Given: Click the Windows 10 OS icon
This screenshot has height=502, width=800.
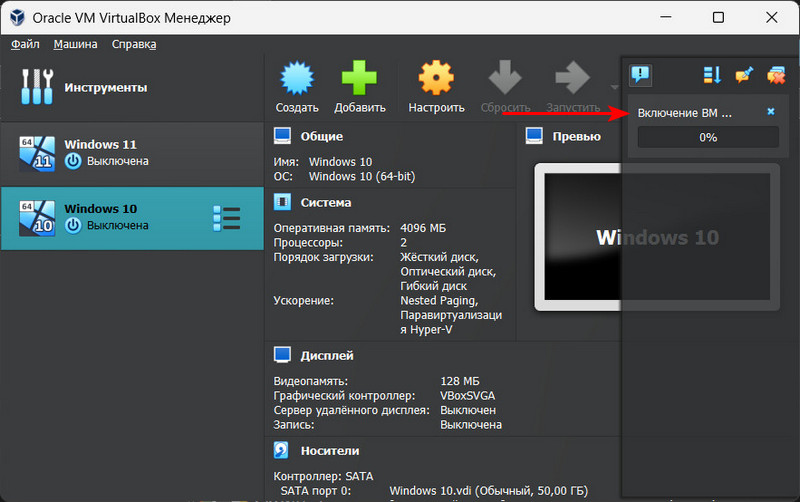Looking at the screenshot, I should (37, 218).
